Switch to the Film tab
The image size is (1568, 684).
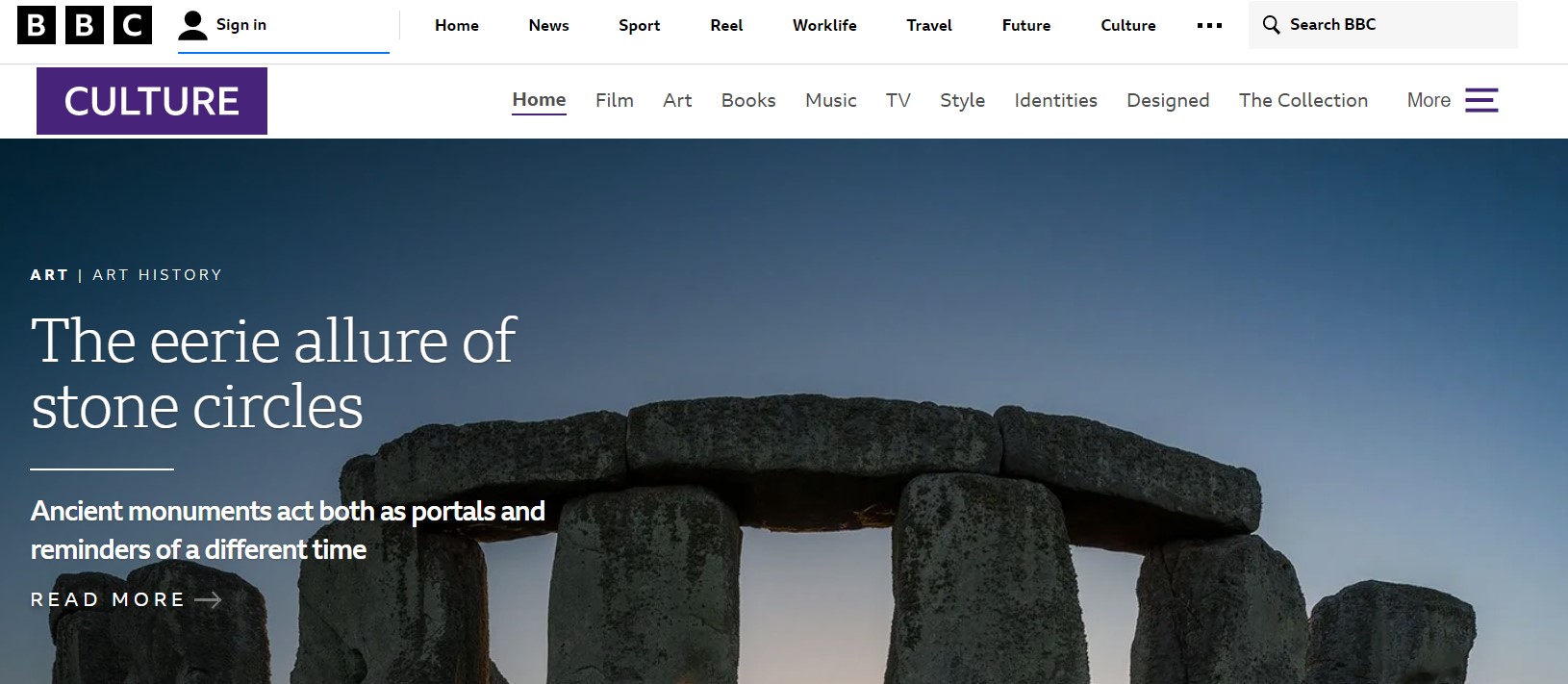[614, 100]
